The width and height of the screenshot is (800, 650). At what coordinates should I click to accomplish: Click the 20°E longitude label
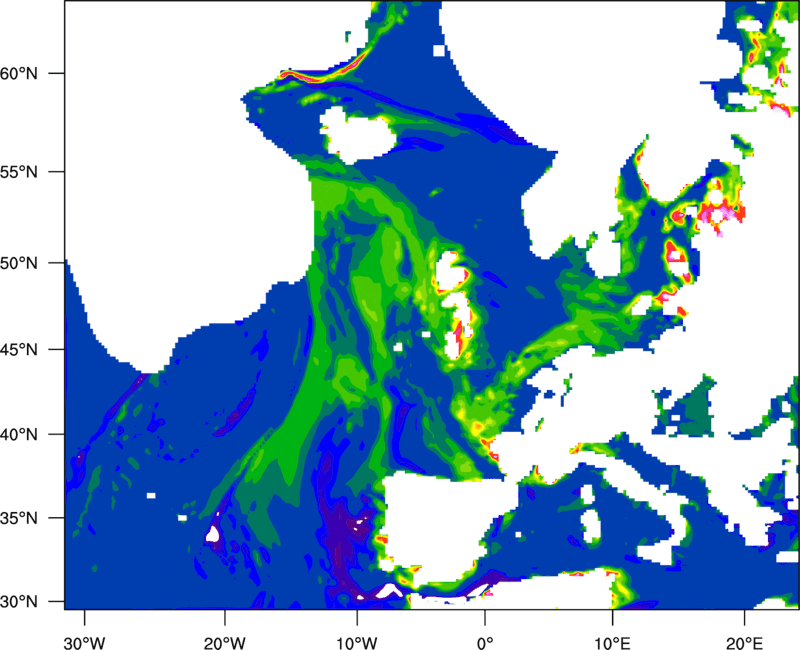pos(744,643)
